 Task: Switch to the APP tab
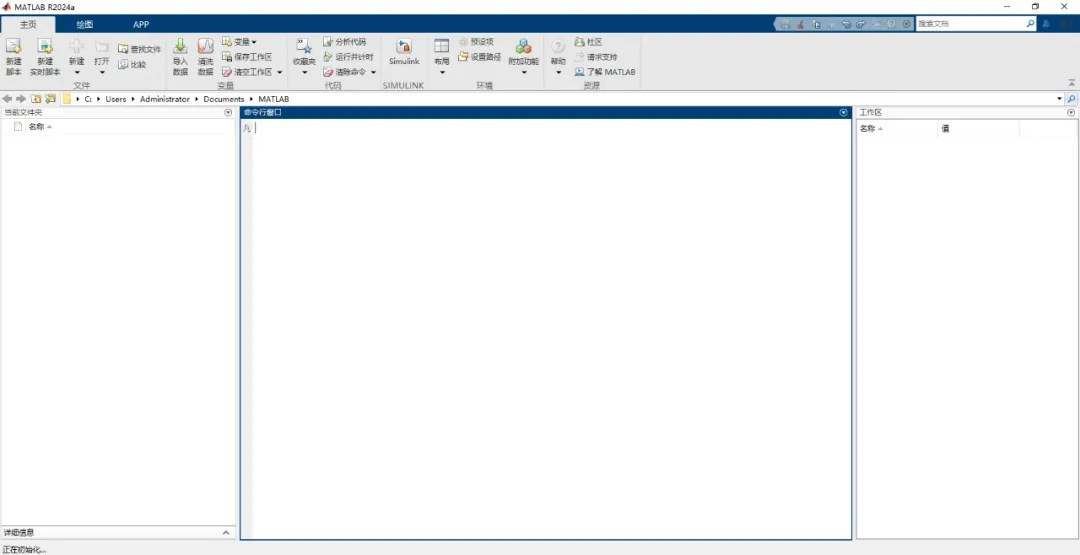(141, 24)
